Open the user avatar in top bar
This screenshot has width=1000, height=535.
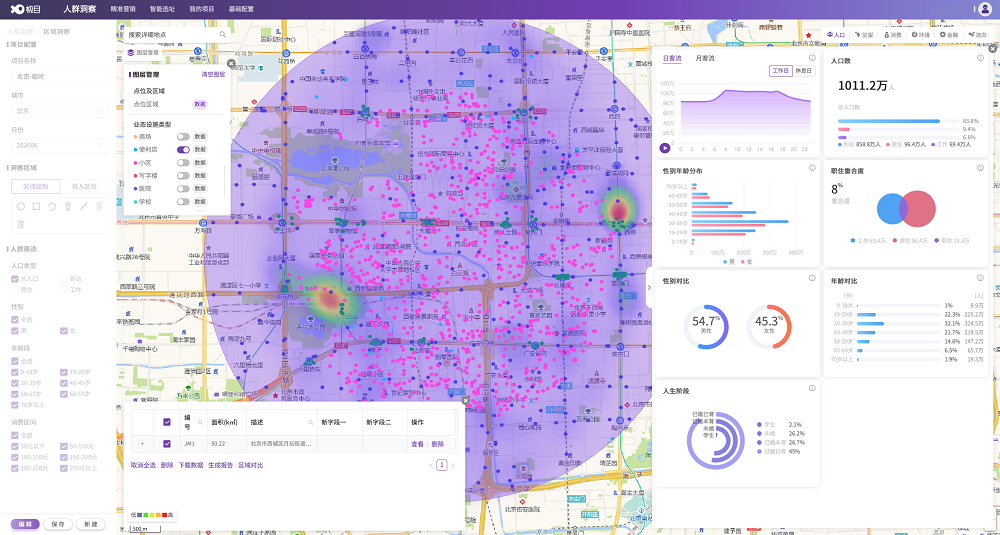[984, 8]
